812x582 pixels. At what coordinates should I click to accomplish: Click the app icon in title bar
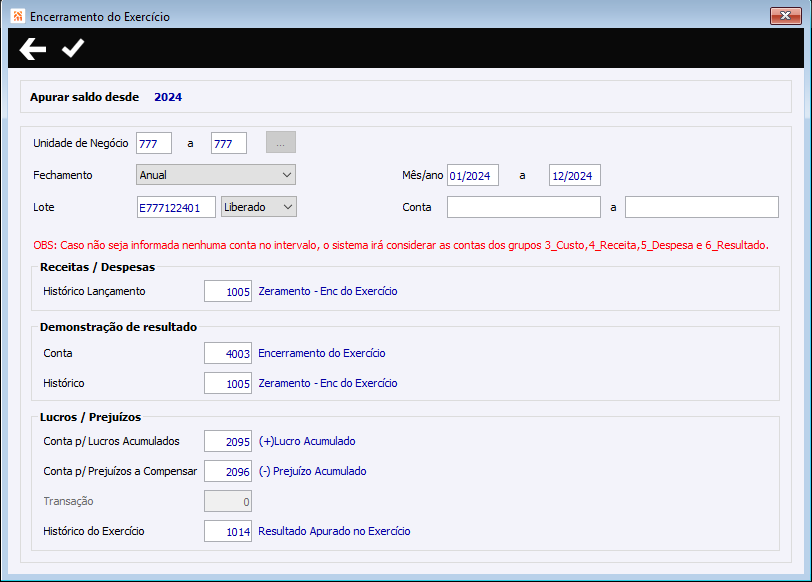point(18,16)
